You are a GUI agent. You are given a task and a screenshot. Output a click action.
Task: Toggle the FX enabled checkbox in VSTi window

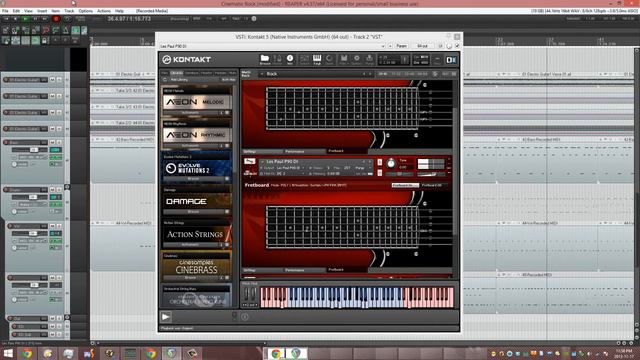click(x=457, y=46)
